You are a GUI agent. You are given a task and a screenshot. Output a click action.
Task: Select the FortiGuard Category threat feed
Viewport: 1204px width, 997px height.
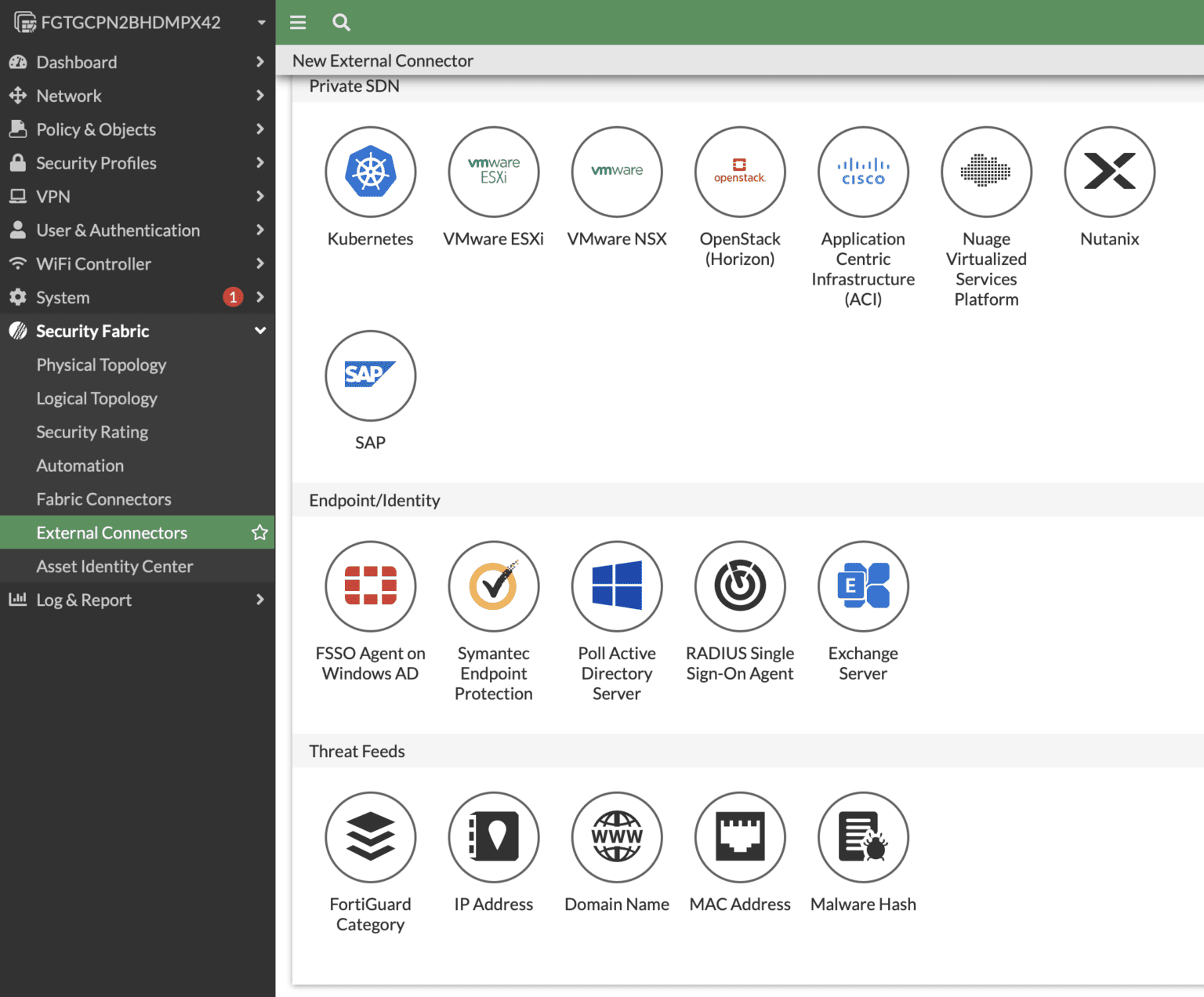(x=370, y=836)
